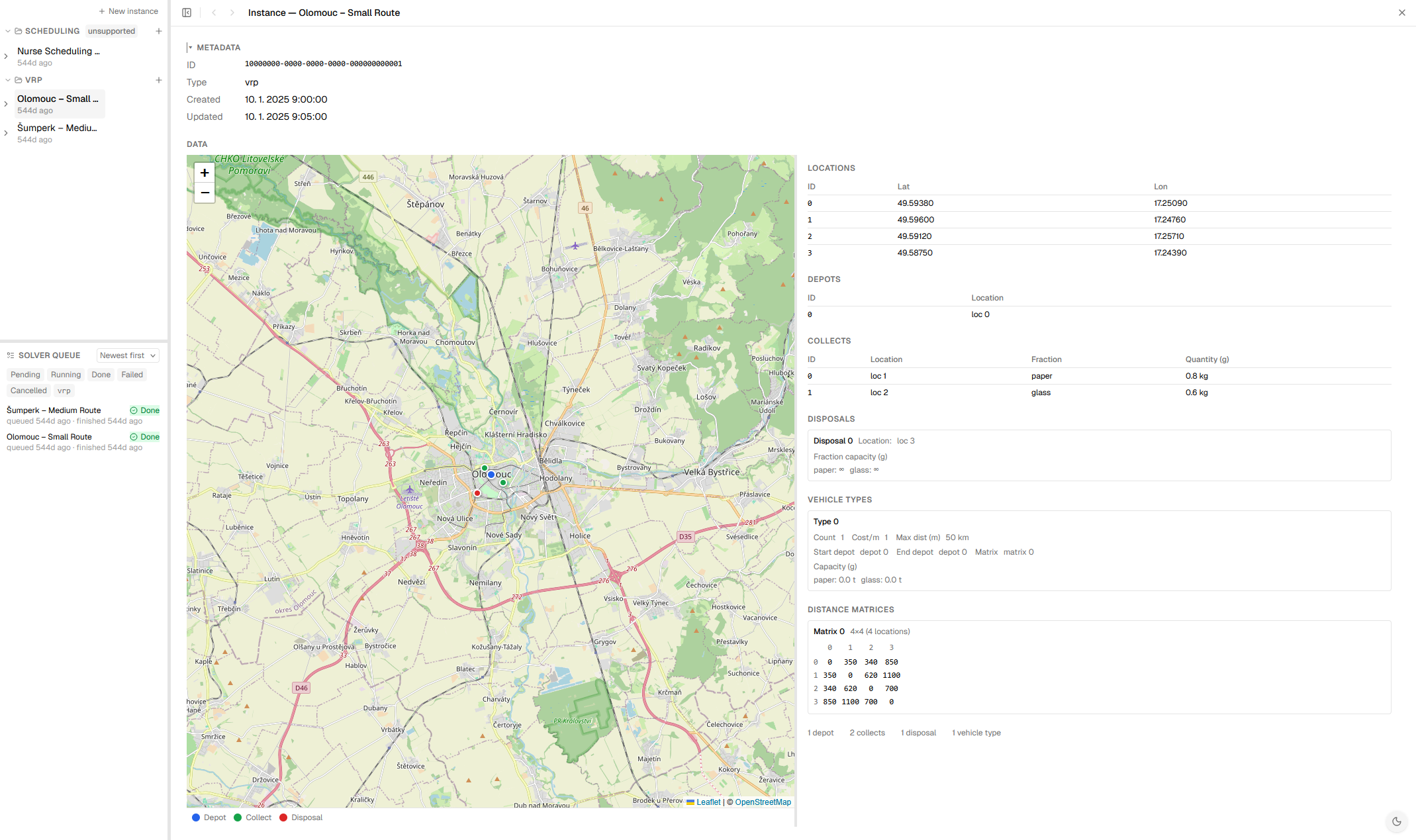
Task: Expand the Nurse Scheduling tree item
Action: (x=6, y=56)
